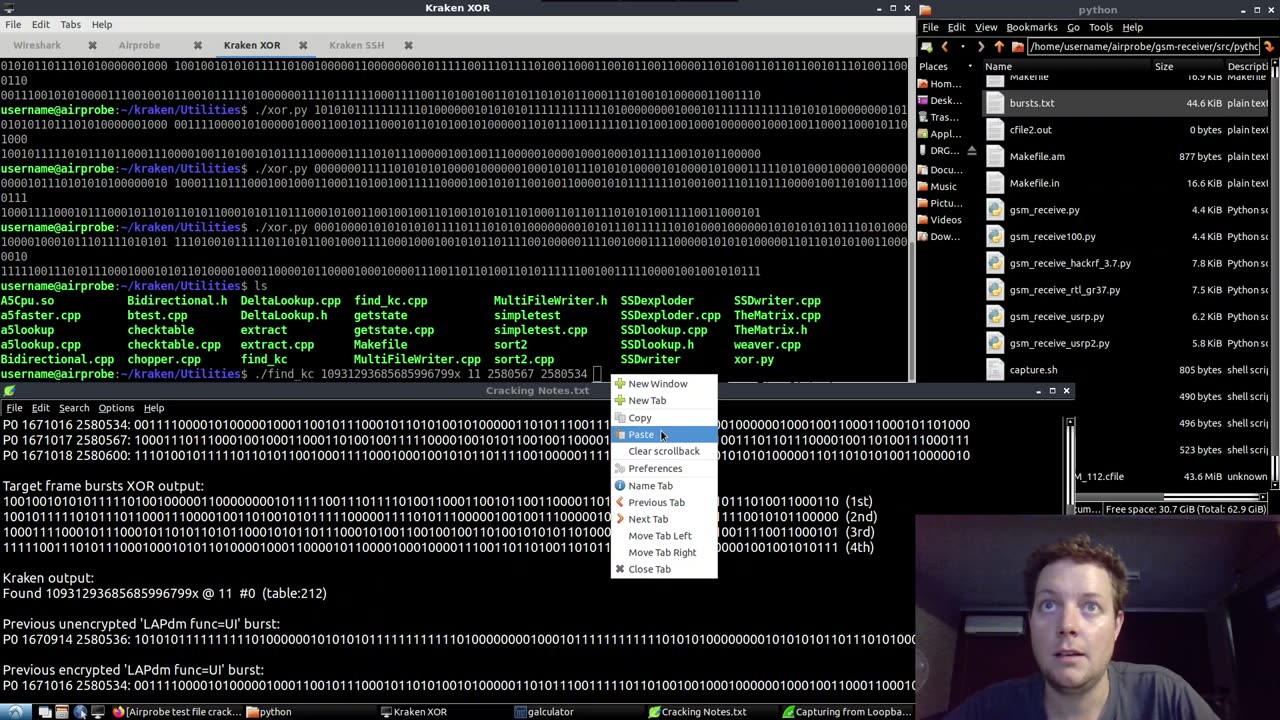Select the gsm_receive100.py file icon
1280x720 pixels.
994,236
